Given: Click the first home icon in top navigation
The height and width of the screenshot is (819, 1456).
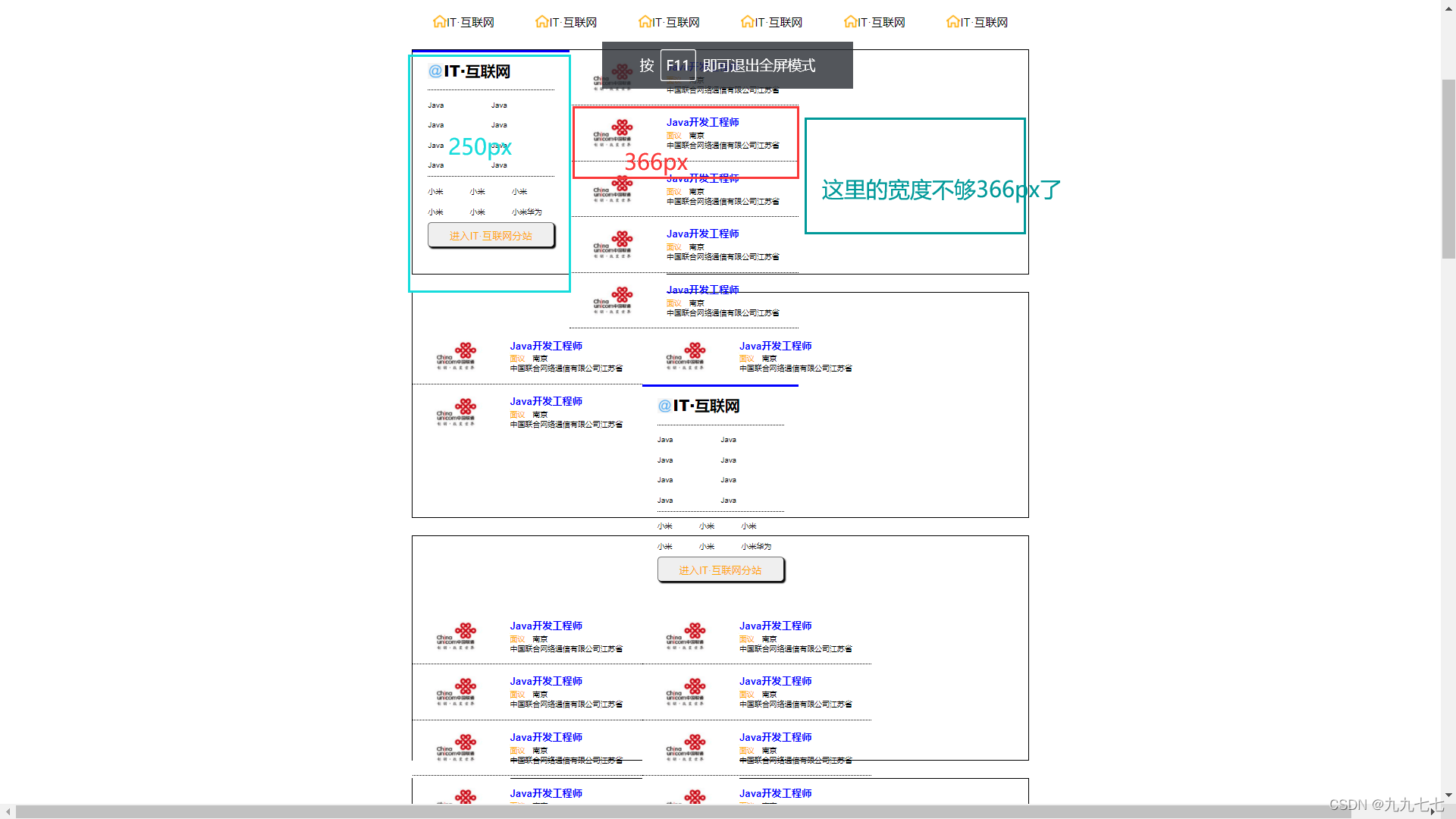Looking at the screenshot, I should [x=439, y=21].
